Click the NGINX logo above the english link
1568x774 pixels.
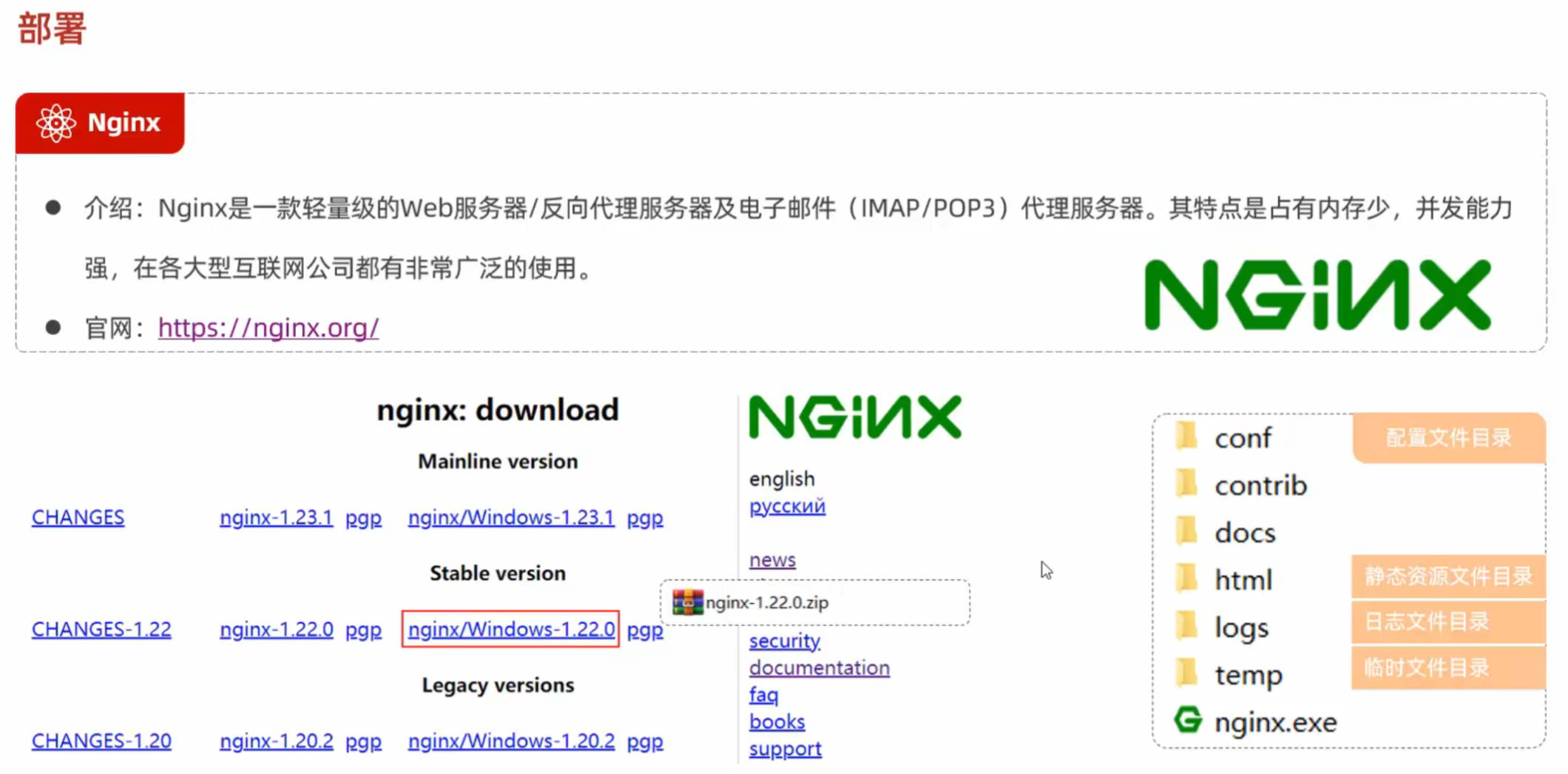pyautogui.click(x=855, y=417)
